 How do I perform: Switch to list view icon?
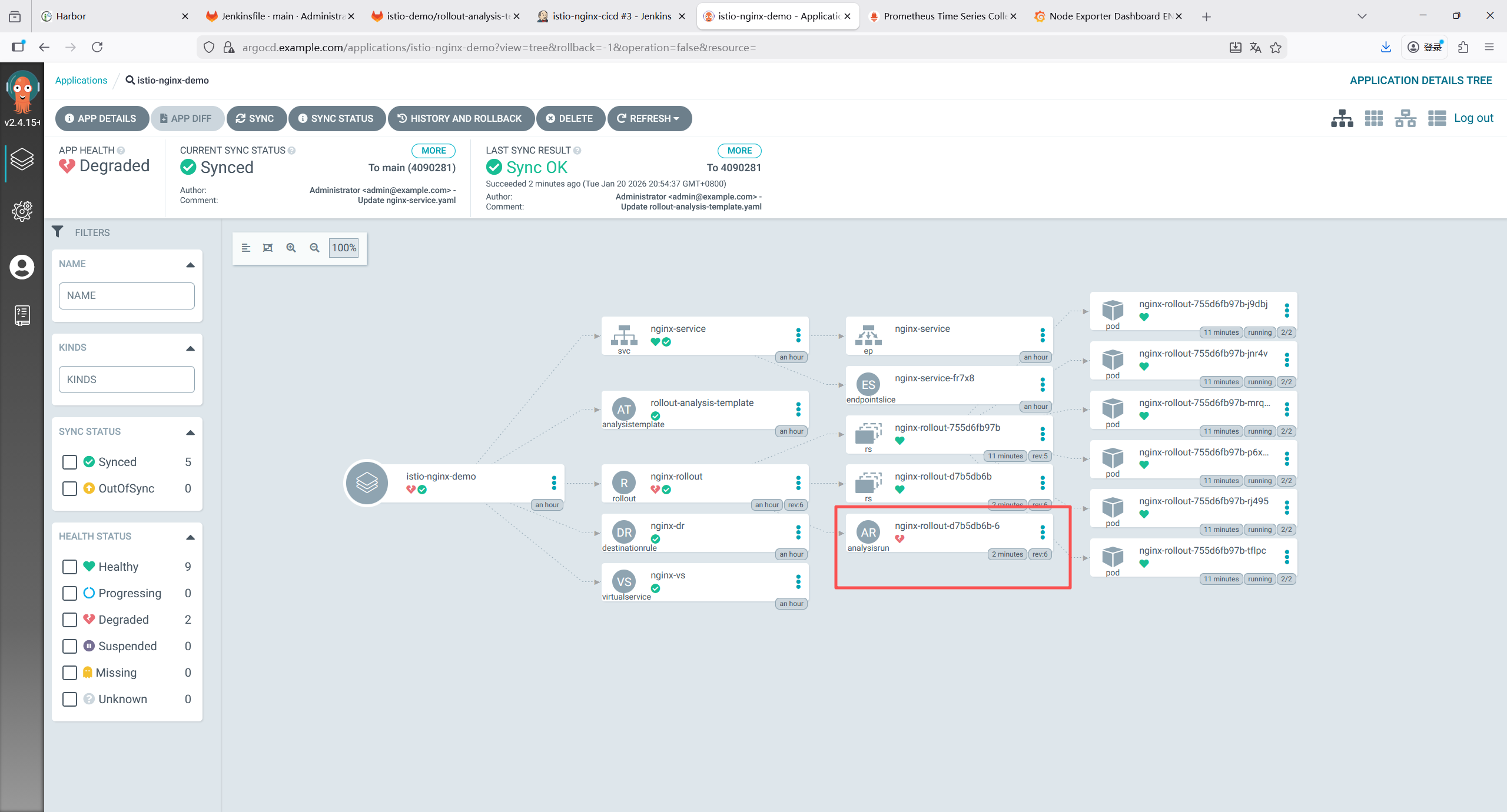(1436, 118)
